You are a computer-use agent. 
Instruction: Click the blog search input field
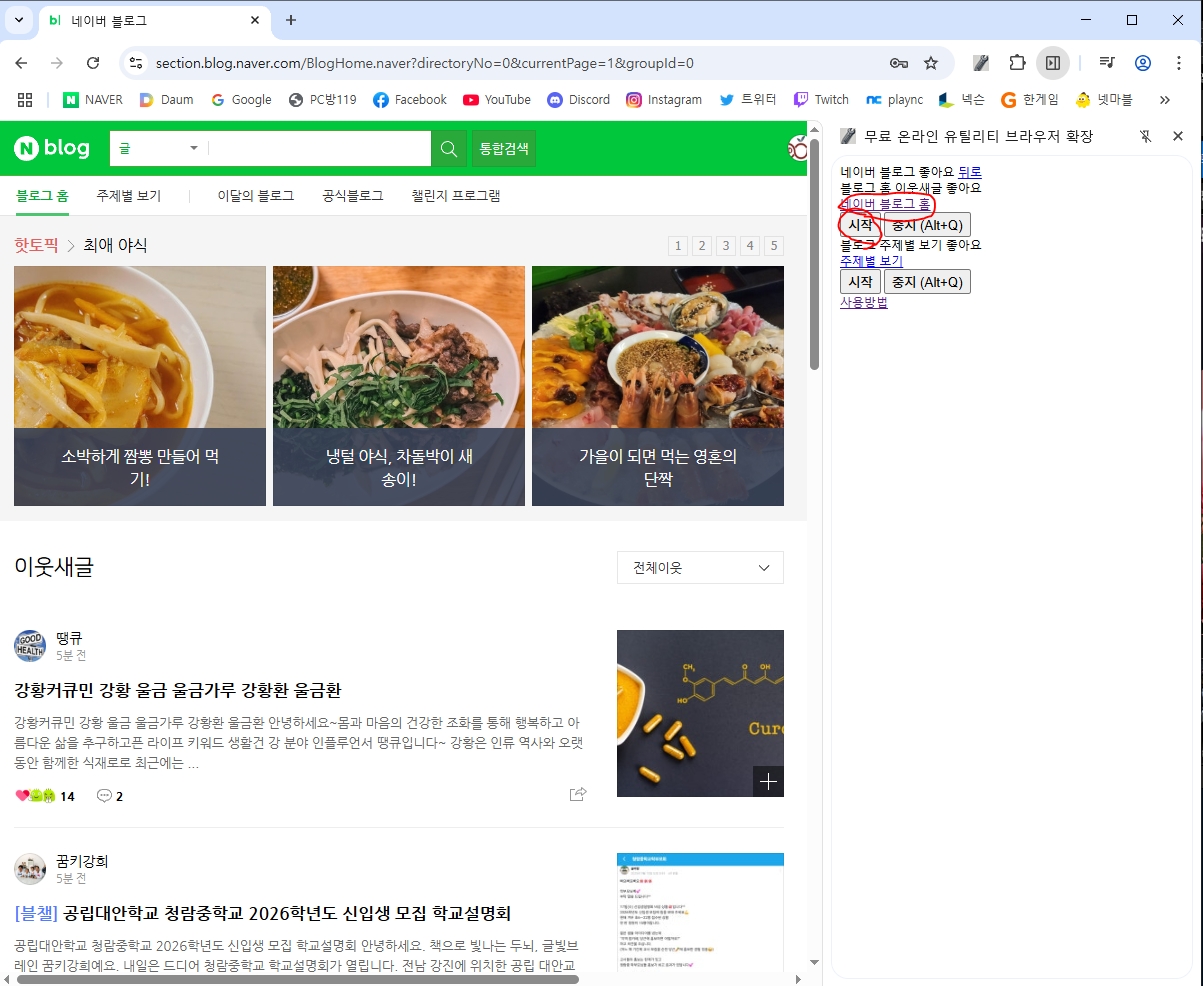tap(318, 149)
